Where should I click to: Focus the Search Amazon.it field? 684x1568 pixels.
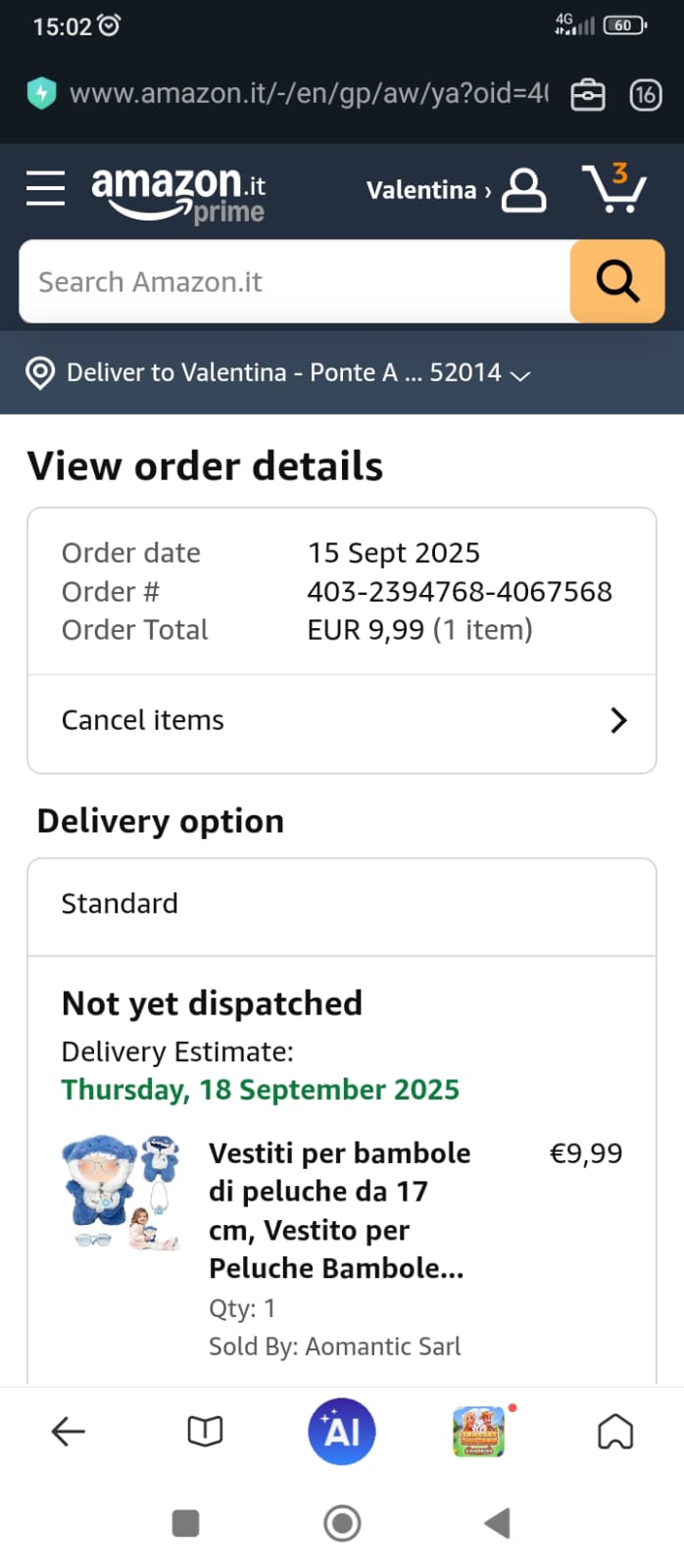pyautogui.click(x=294, y=282)
